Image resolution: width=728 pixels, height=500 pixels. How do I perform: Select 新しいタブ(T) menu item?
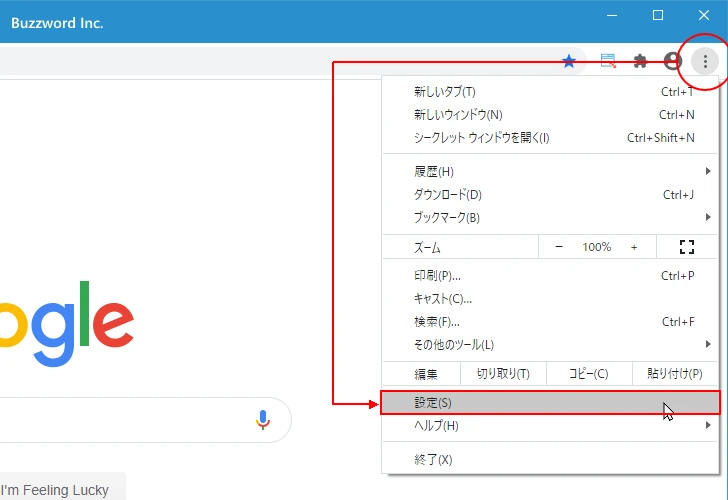tap(550, 91)
